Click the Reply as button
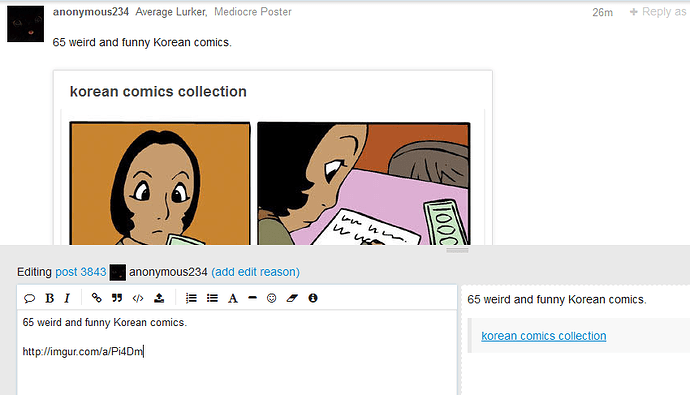Image resolution: width=690 pixels, height=395 pixels. [659, 12]
